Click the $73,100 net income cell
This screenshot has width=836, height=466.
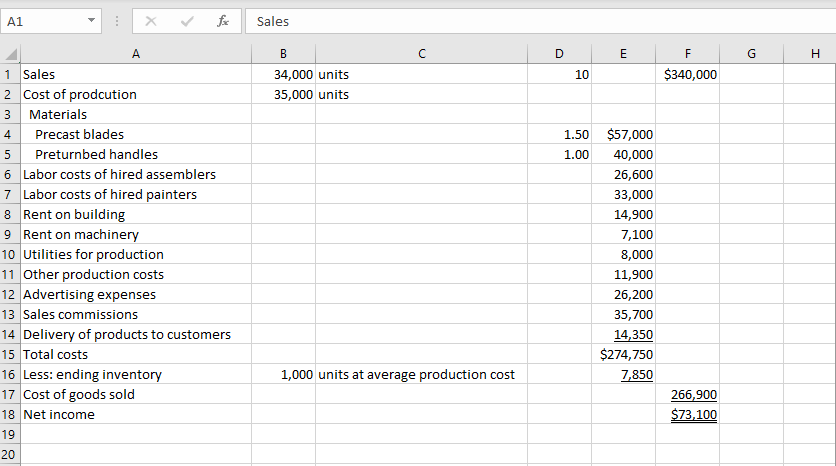point(687,414)
